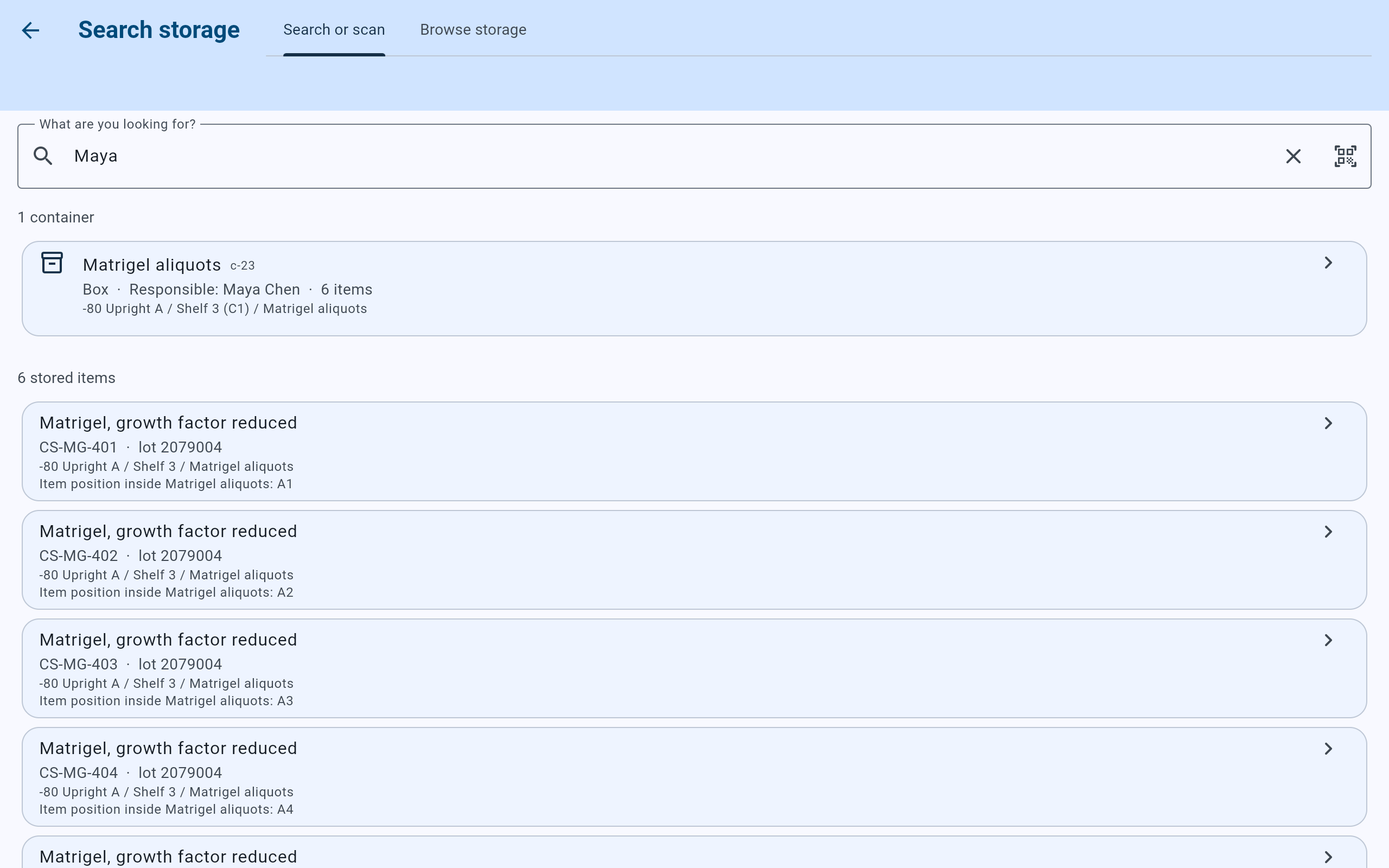This screenshot has width=1389, height=868.
Task: Select the CS-MG-403 lot 2079004 text
Action: 130,664
